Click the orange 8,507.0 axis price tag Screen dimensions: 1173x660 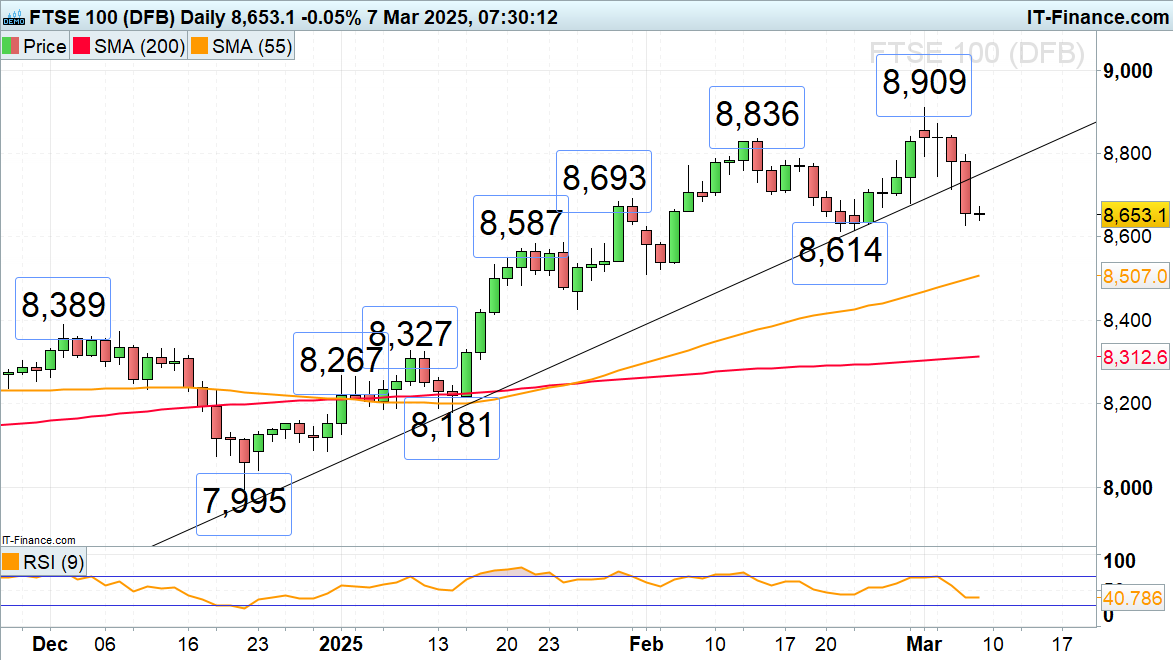pyautogui.click(x=1135, y=276)
